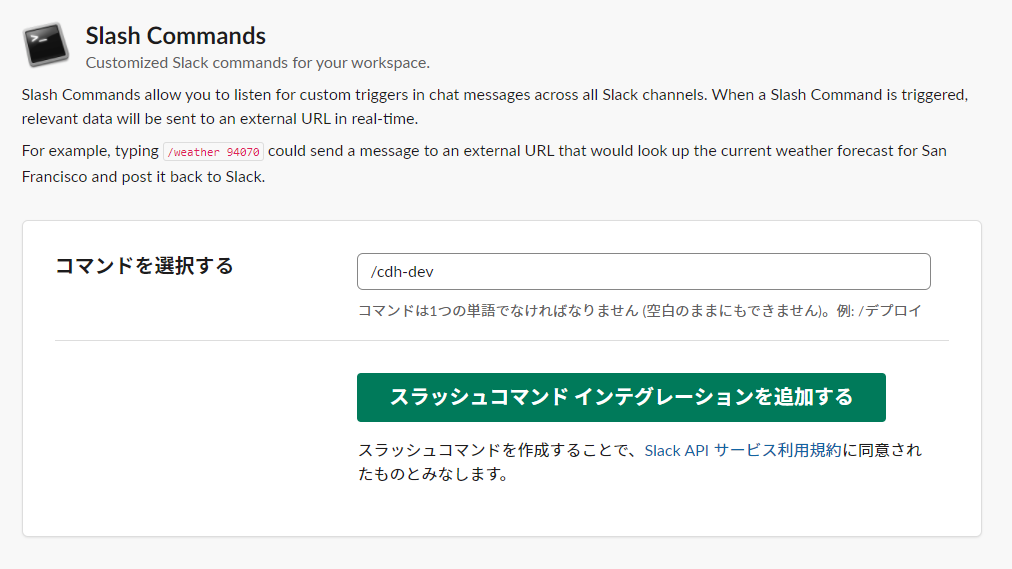This screenshot has height=569, width=1012.
Task: Click the command hint ending in 例: /デプロイ
Action: [640, 311]
